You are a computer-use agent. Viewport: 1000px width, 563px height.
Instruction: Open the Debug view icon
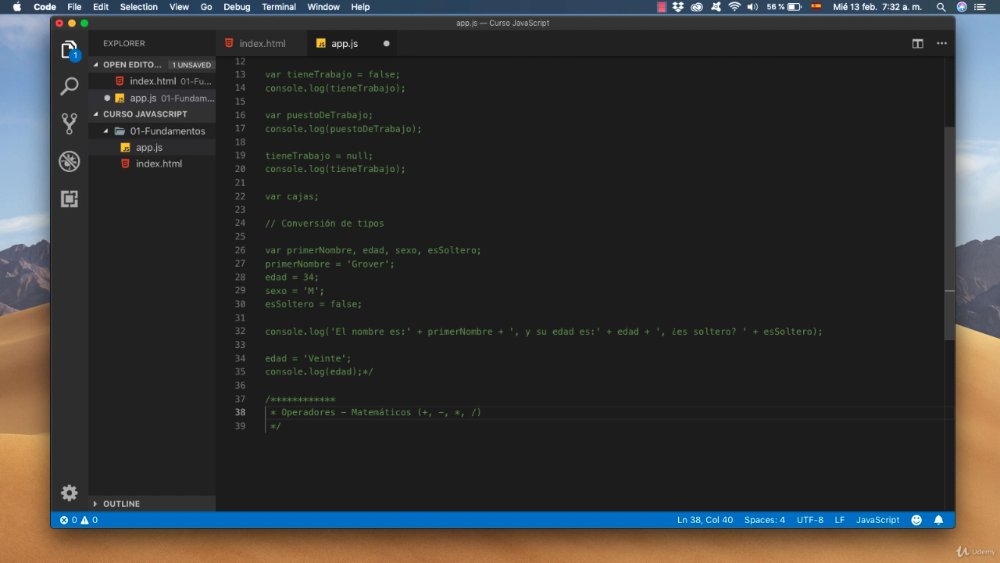pos(69,161)
